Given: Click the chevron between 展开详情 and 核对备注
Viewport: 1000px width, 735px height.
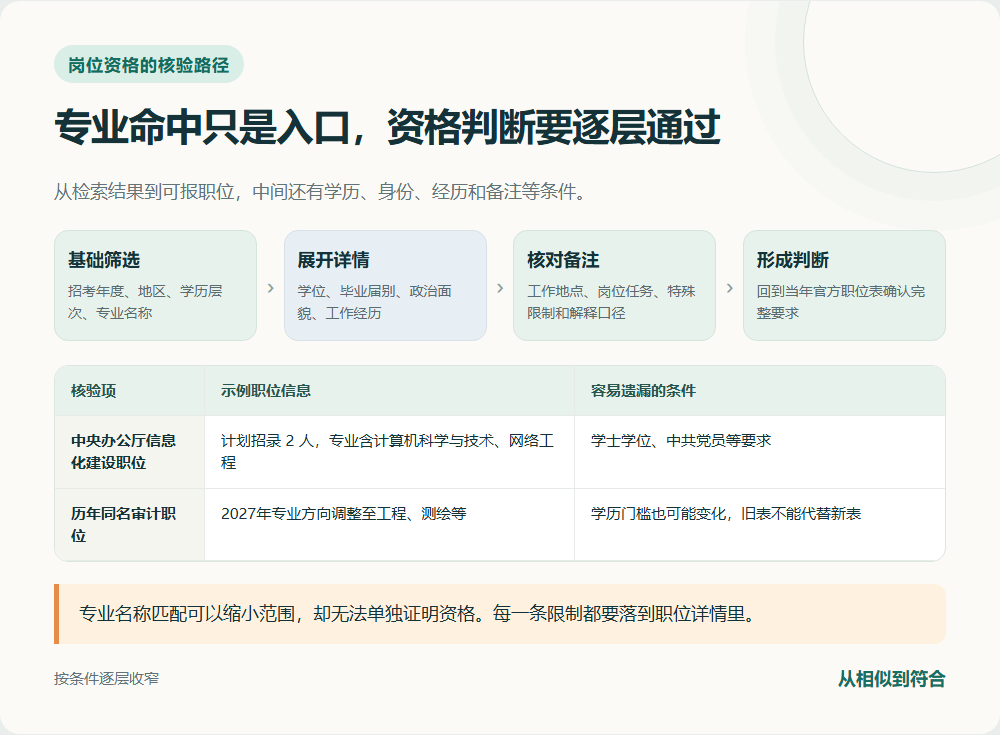Looking at the screenshot, I should [500, 288].
